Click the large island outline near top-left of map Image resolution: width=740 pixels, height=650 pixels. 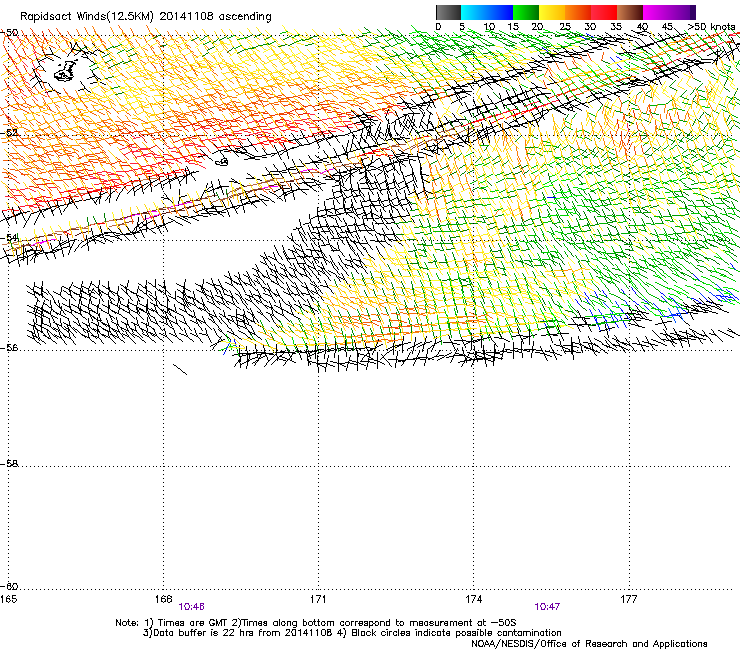pos(66,71)
